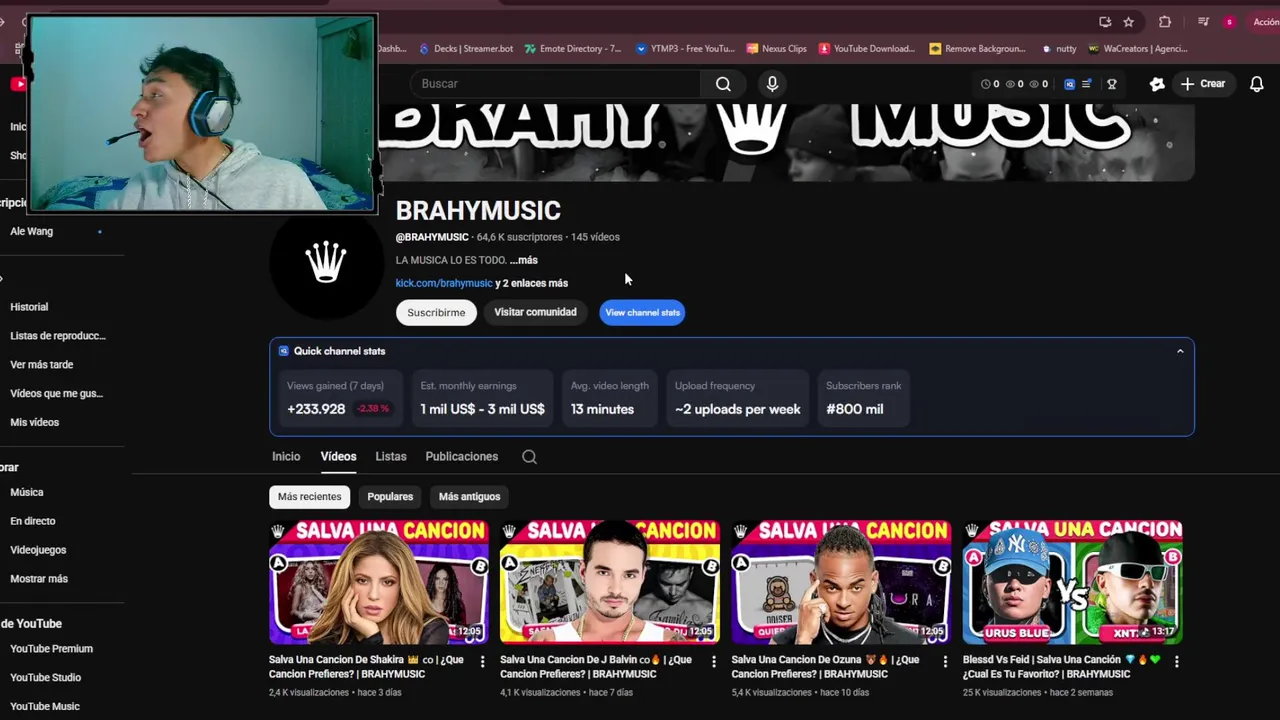The width and height of the screenshot is (1280, 720).
Task: Open options menu for J Balvin video
Action: pyautogui.click(x=713, y=661)
